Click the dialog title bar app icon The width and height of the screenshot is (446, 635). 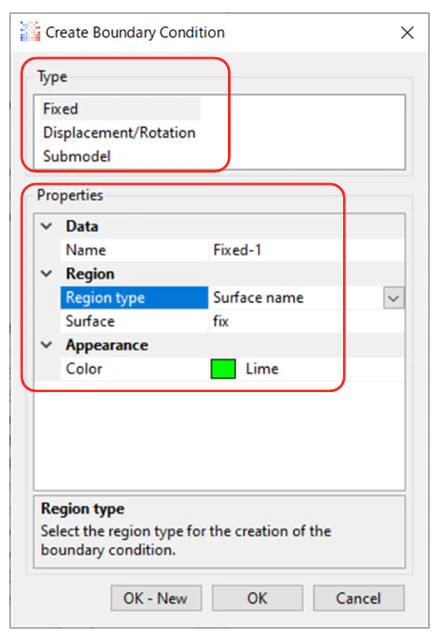[30, 32]
